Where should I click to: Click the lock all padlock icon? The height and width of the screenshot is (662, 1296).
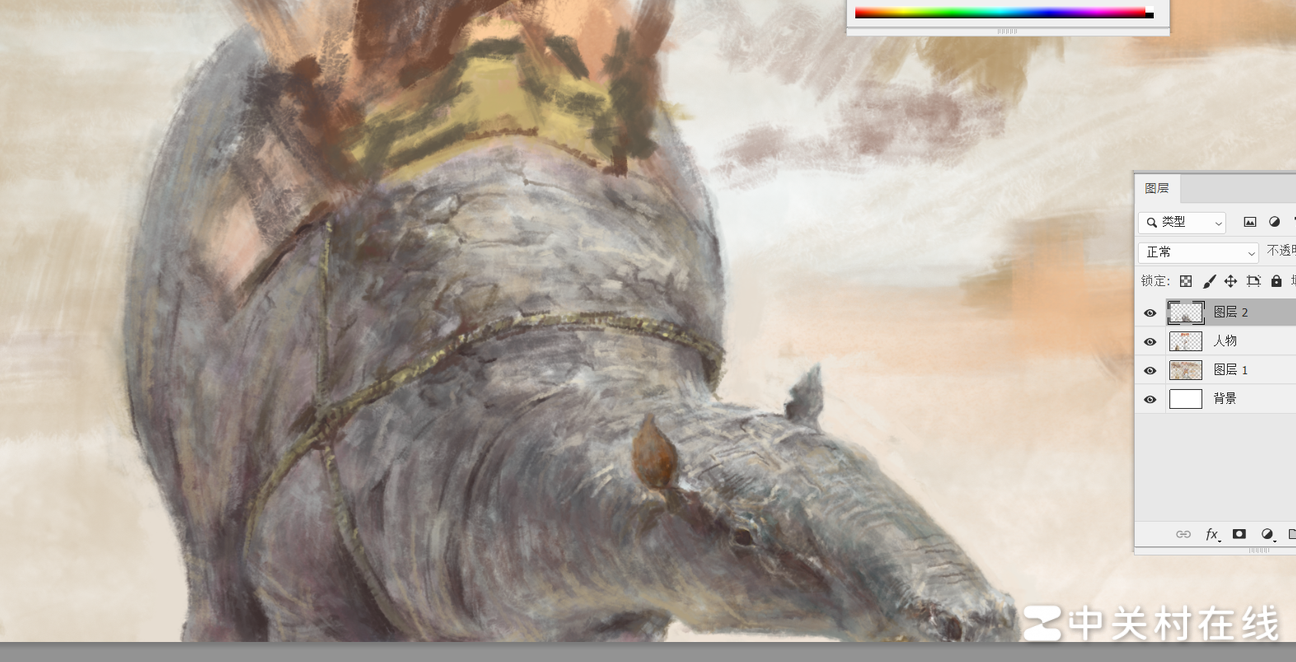pos(1276,282)
